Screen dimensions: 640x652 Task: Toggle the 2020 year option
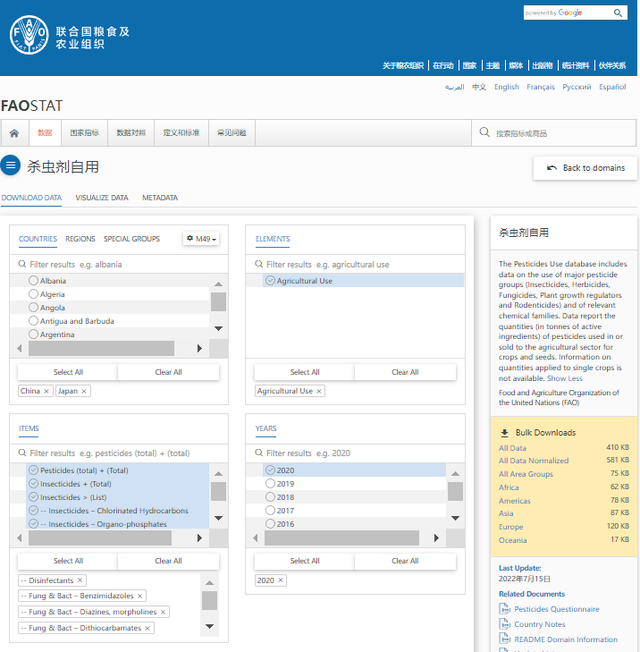[270, 470]
